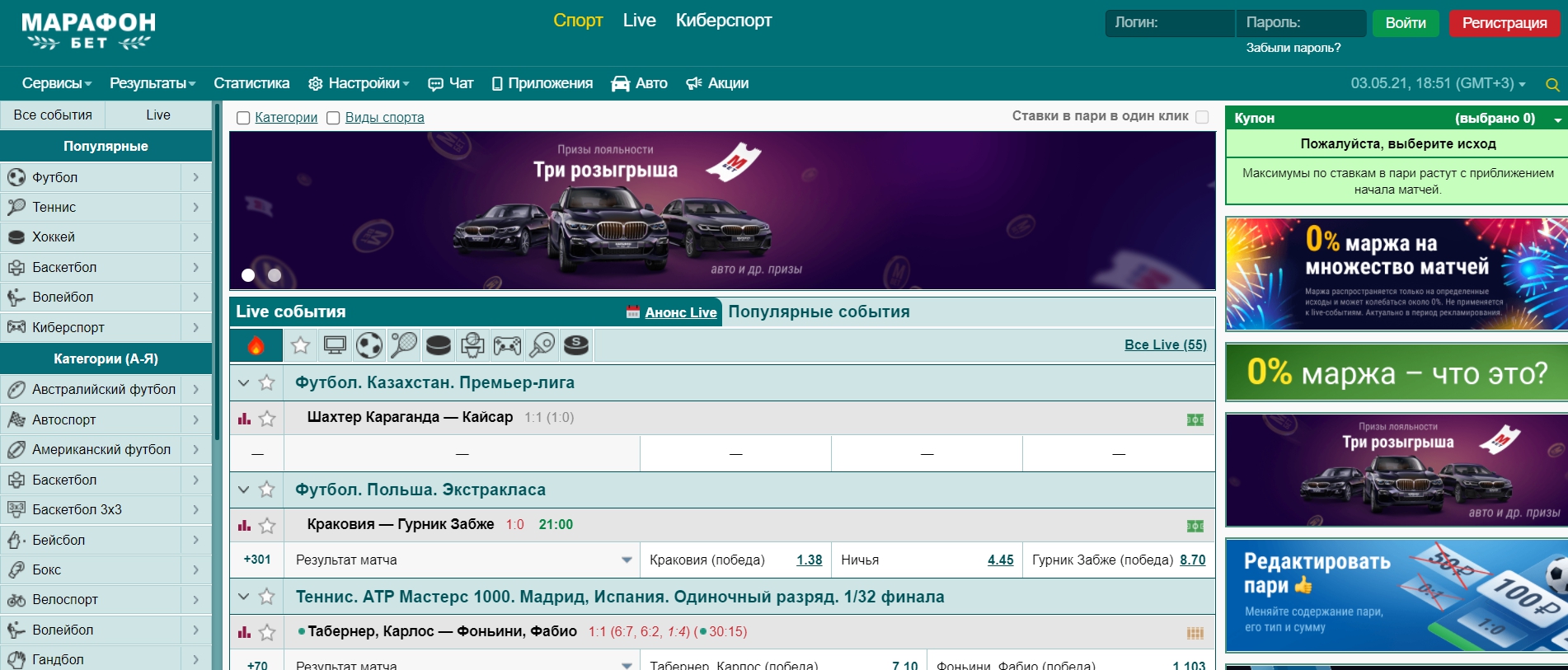The width and height of the screenshot is (1568, 670).
Task: Click the Логин input field
Action: [x=1169, y=23]
